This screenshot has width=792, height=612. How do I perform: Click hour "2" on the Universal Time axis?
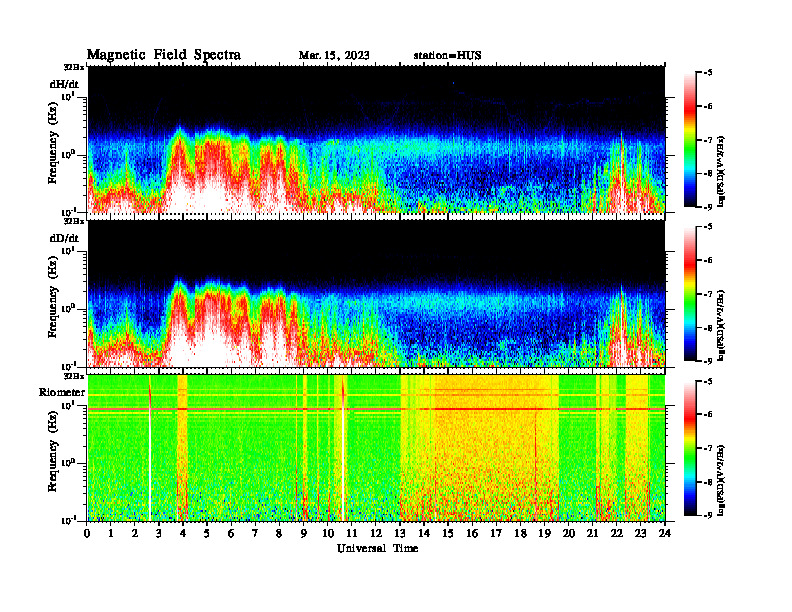tap(135, 534)
